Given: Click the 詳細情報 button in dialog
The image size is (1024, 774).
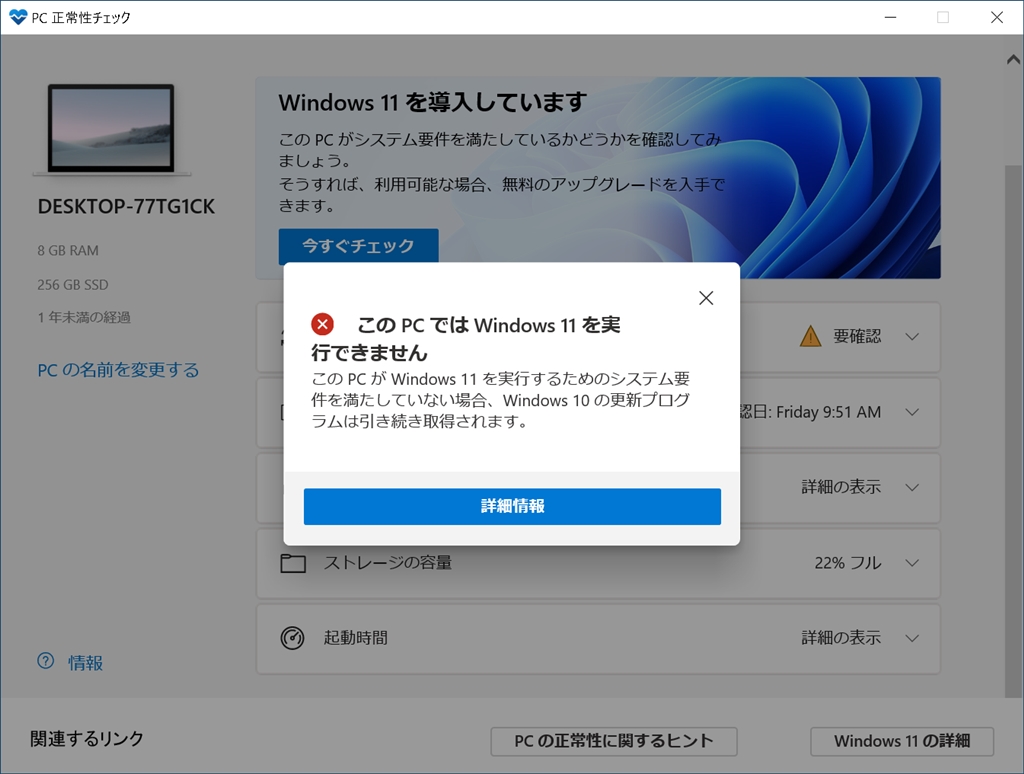Looking at the screenshot, I should click(x=512, y=506).
